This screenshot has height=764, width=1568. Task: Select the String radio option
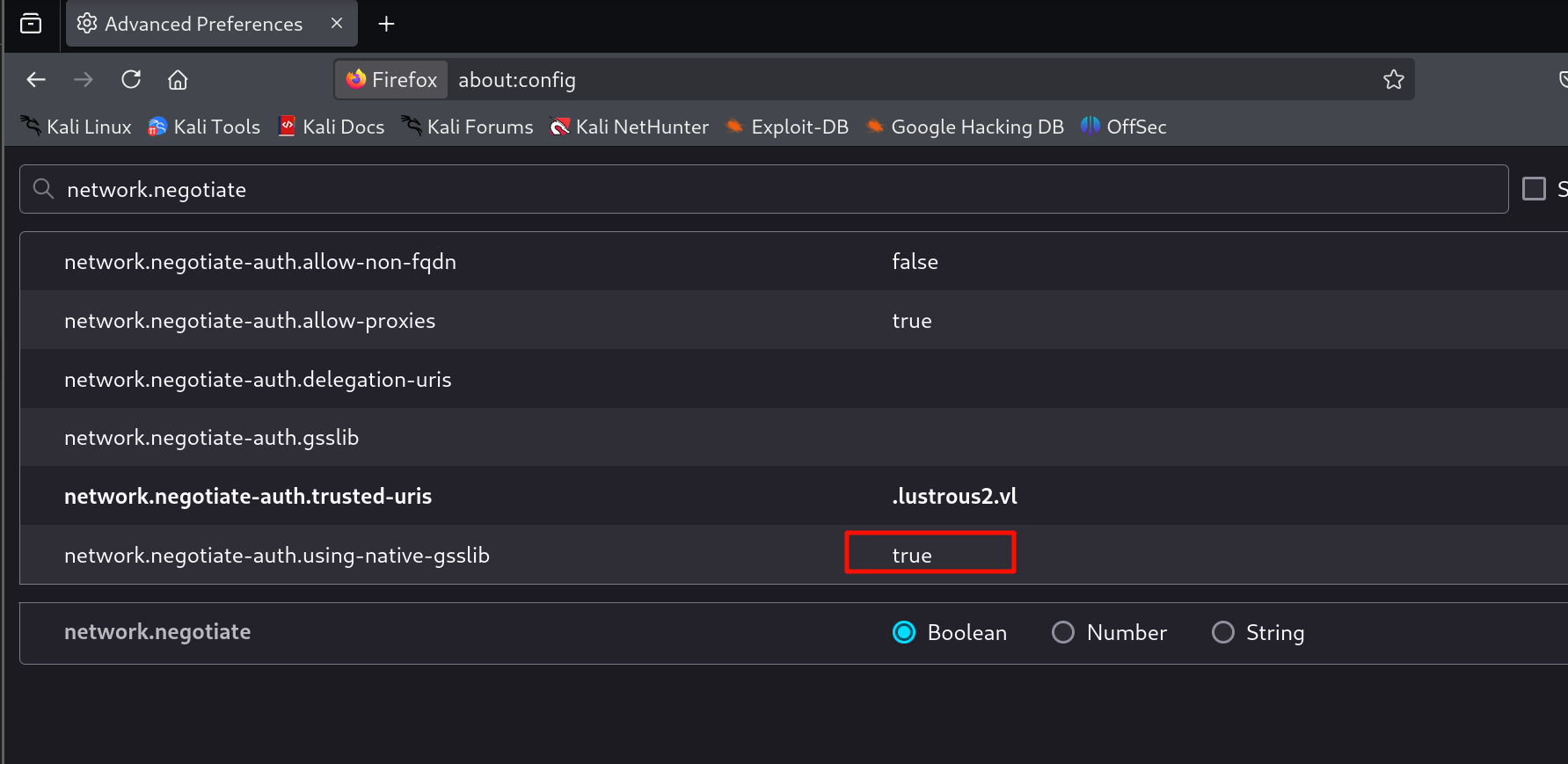(x=1222, y=632)
